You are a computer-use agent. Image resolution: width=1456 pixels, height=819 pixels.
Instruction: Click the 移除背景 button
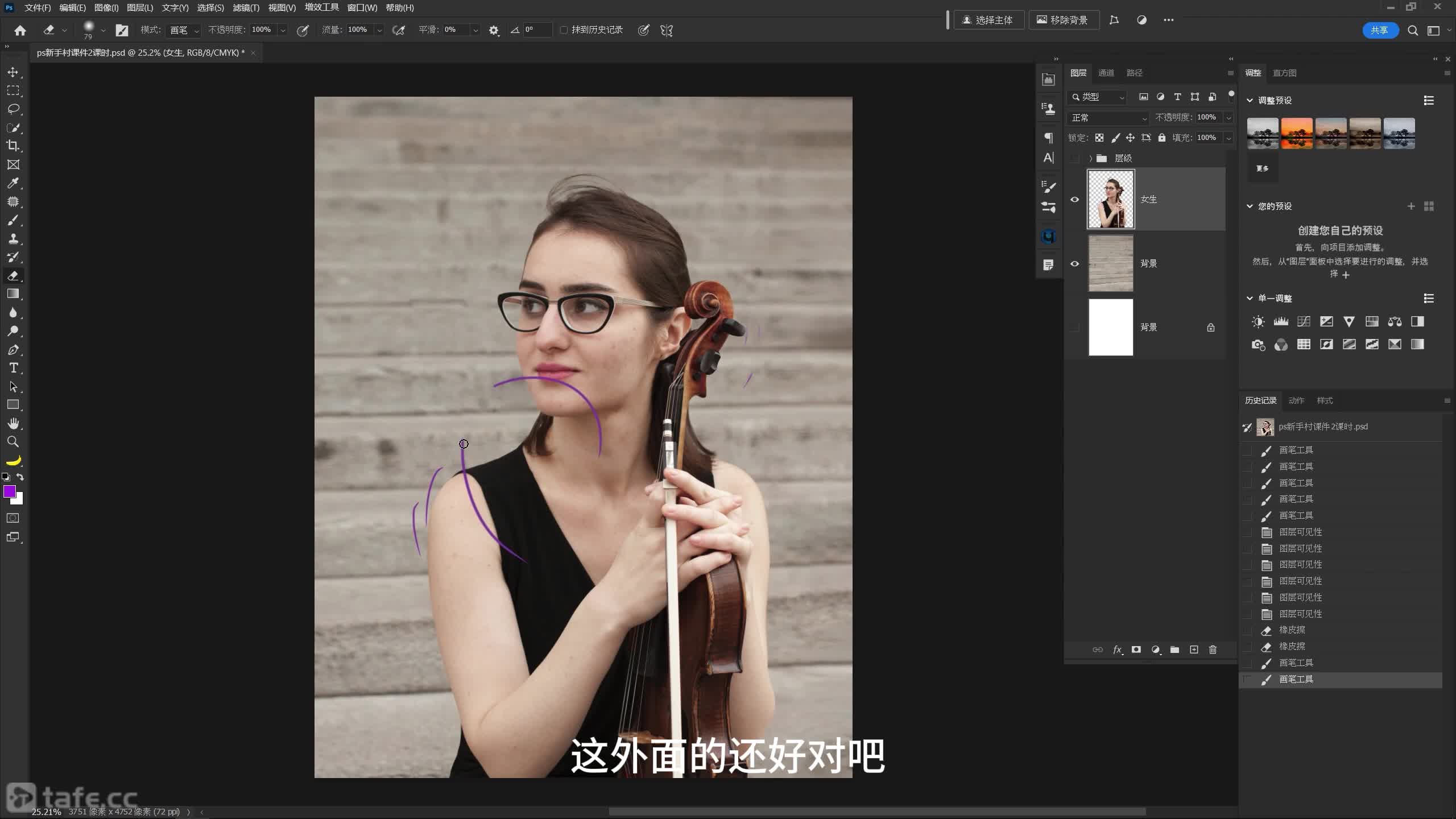click(x=1062, y=20)
